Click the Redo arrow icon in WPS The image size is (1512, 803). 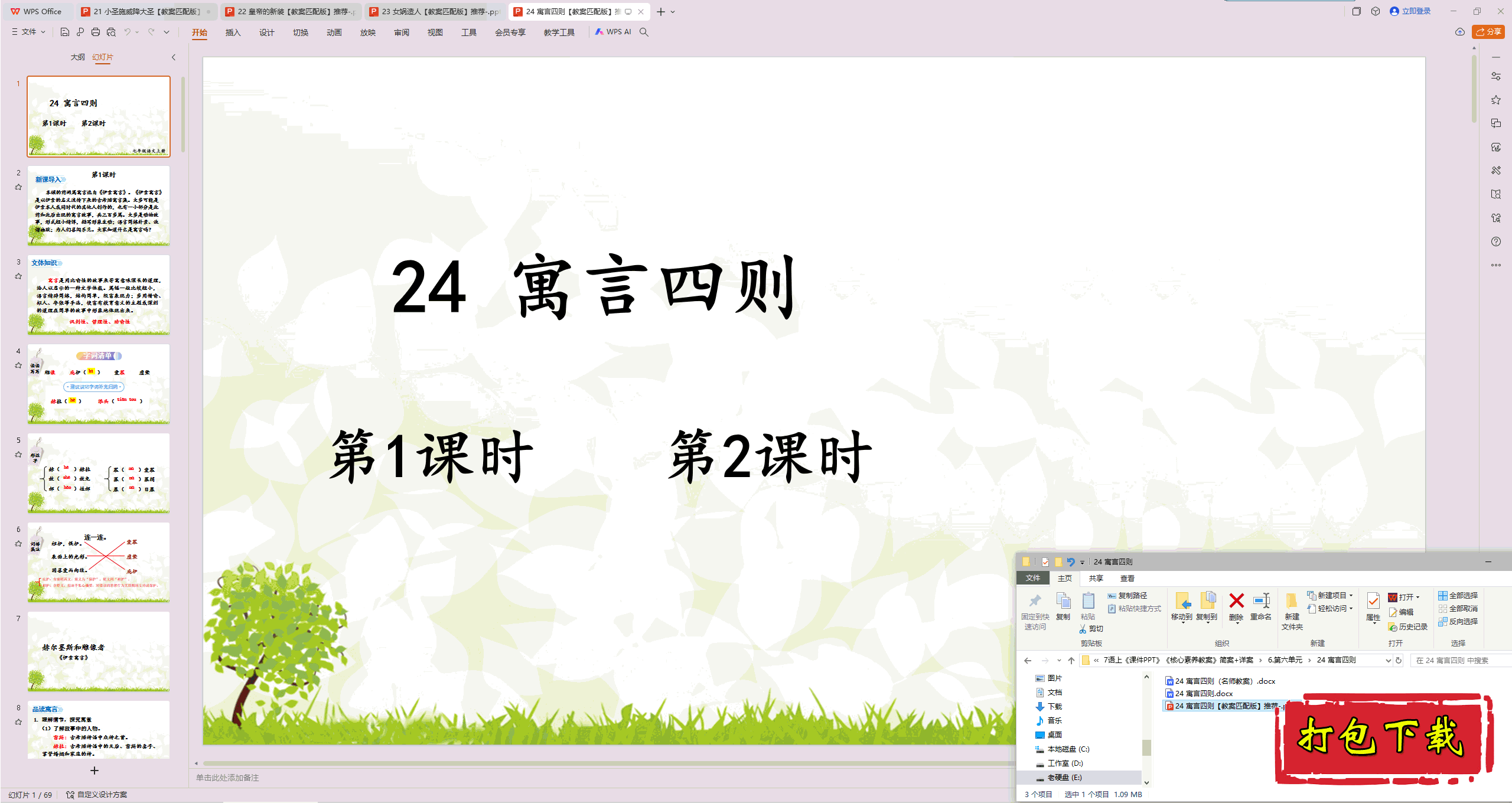coord(151,32)
